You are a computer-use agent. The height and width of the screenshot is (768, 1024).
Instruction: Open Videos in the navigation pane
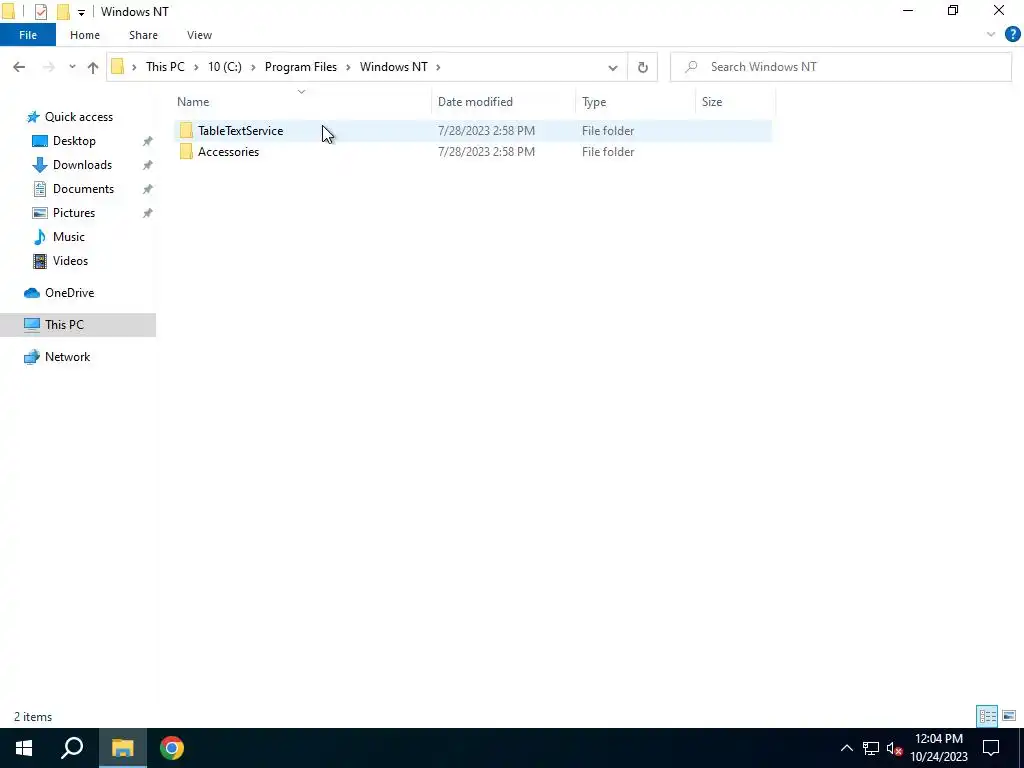tap(70, 261)
